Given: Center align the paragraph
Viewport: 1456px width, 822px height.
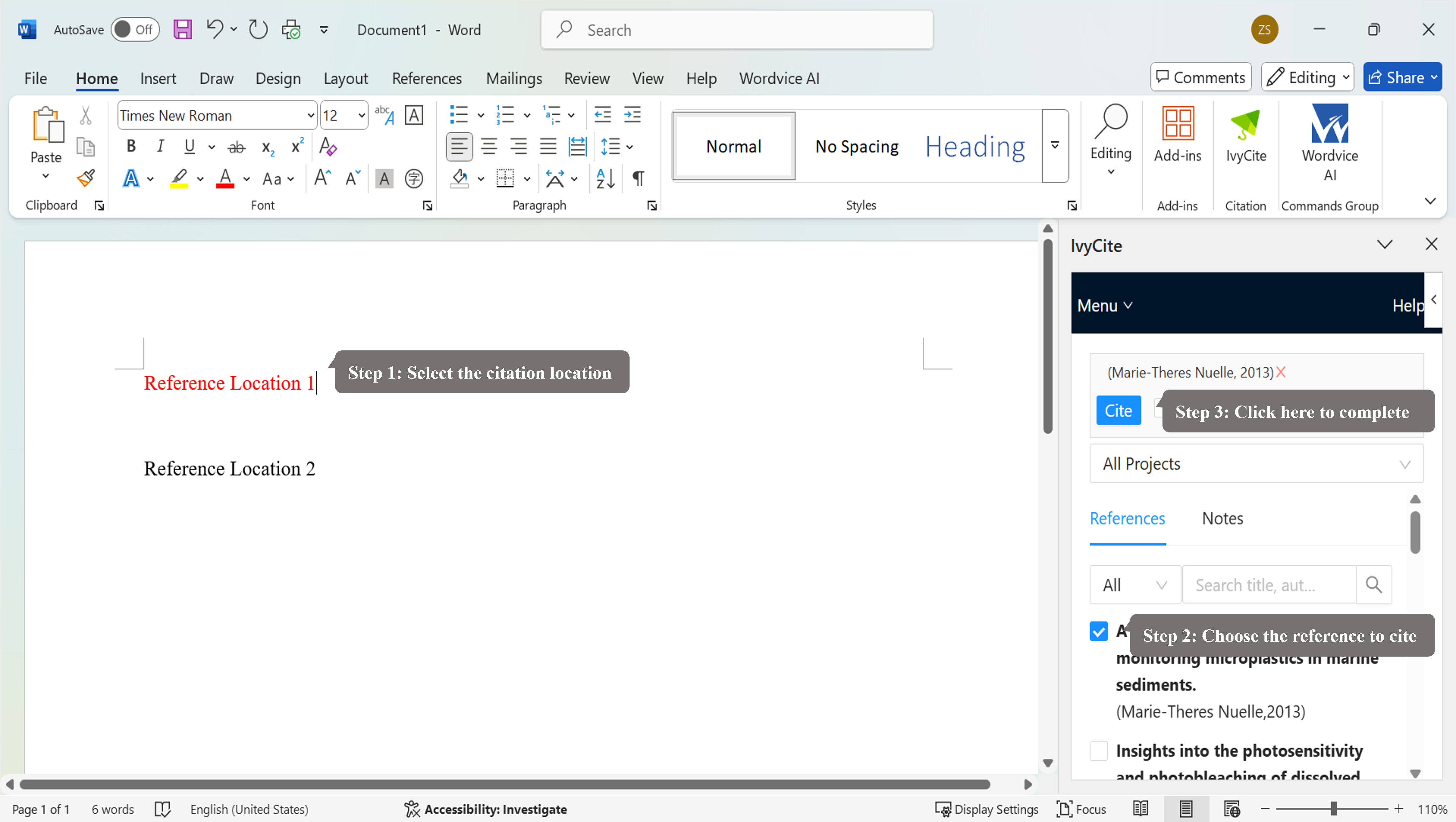Looking at the screenshot, I should pyautogui.click(x=489, y=147).
